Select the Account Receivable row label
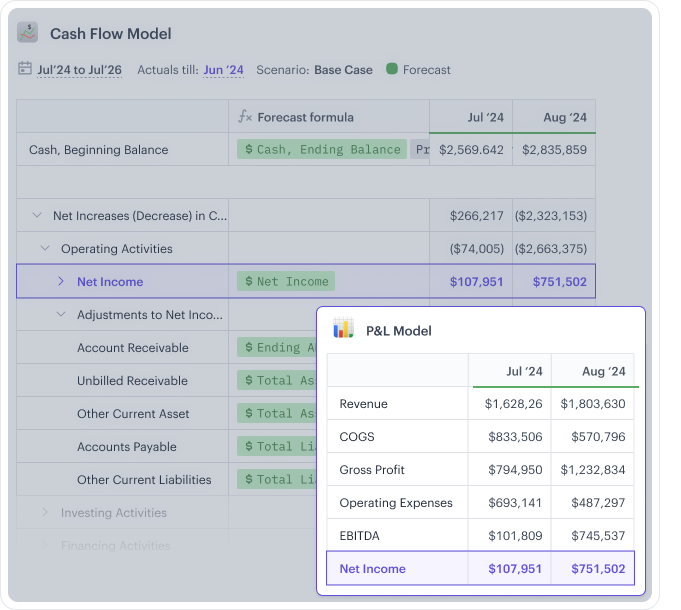 click(x=133, y=348)
